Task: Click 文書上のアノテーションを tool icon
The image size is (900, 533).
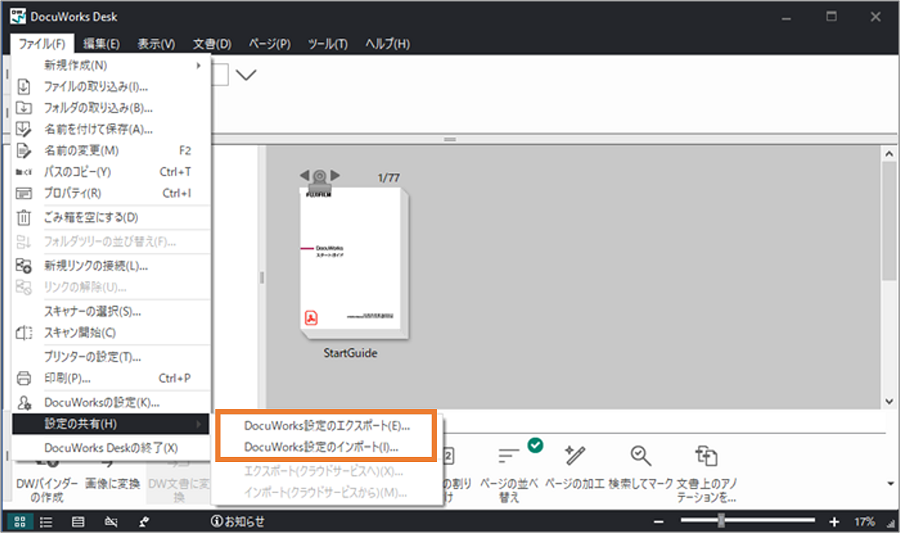Action: pyautogui.click(x=706, y=456)
